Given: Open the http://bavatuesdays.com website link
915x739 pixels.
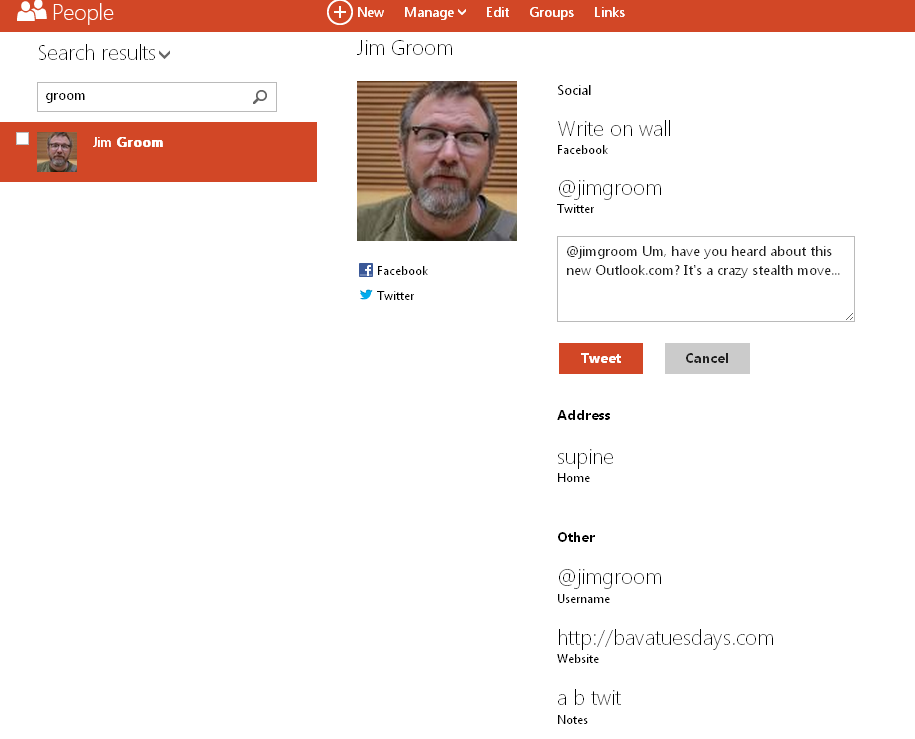Looking at the screenshot, I should [665, 638].
